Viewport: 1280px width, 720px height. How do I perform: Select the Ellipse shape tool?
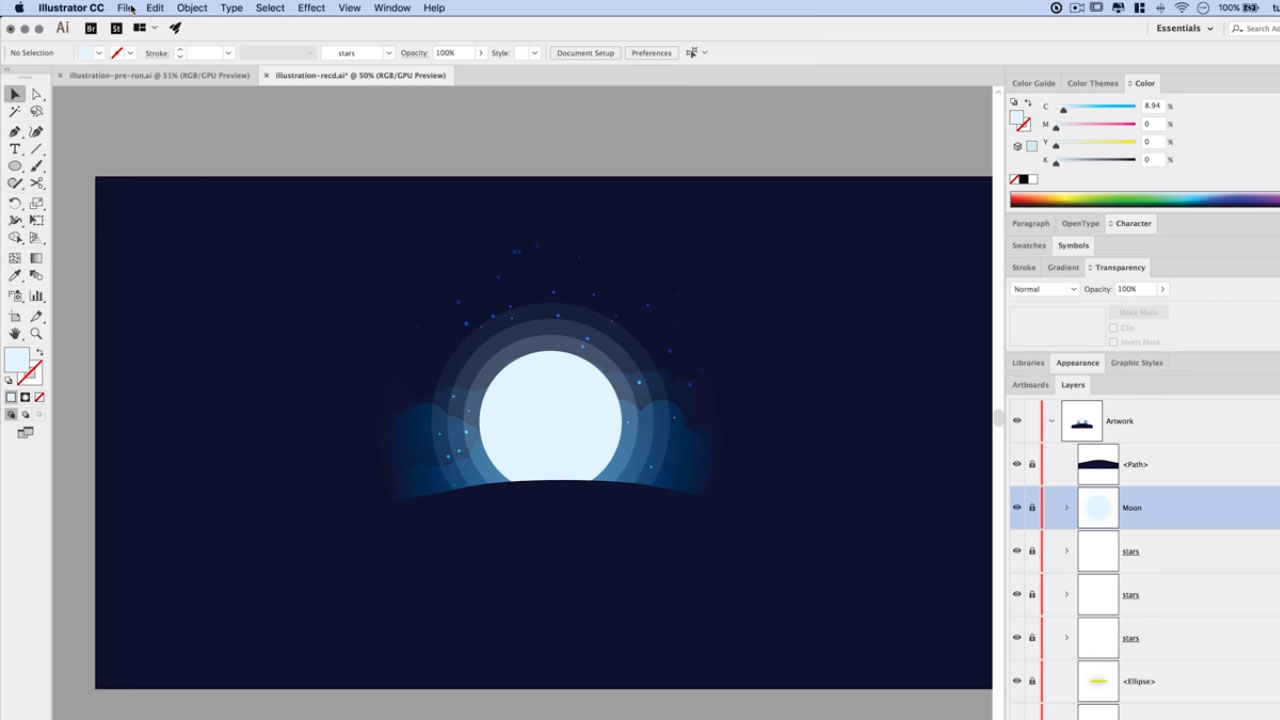(x=15, y=166)
